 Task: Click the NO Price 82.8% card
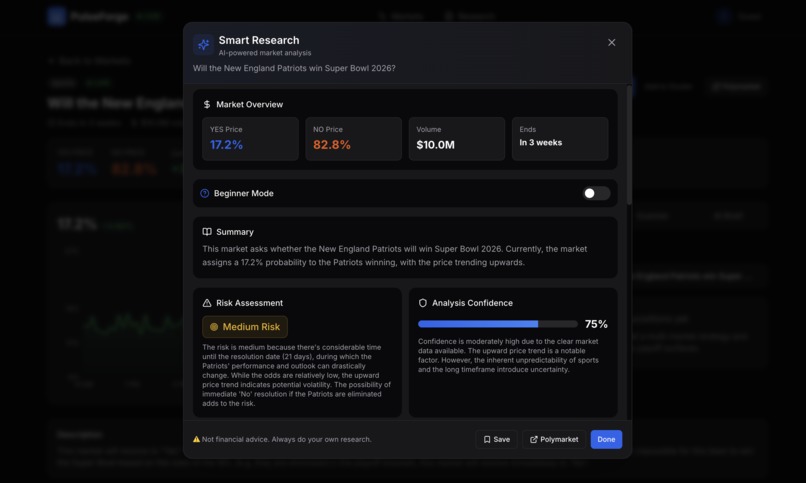[x=354, y=139]
